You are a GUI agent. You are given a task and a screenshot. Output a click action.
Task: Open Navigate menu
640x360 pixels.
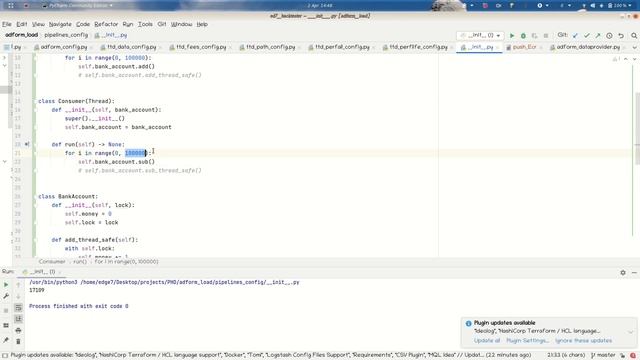pos(60,24)
